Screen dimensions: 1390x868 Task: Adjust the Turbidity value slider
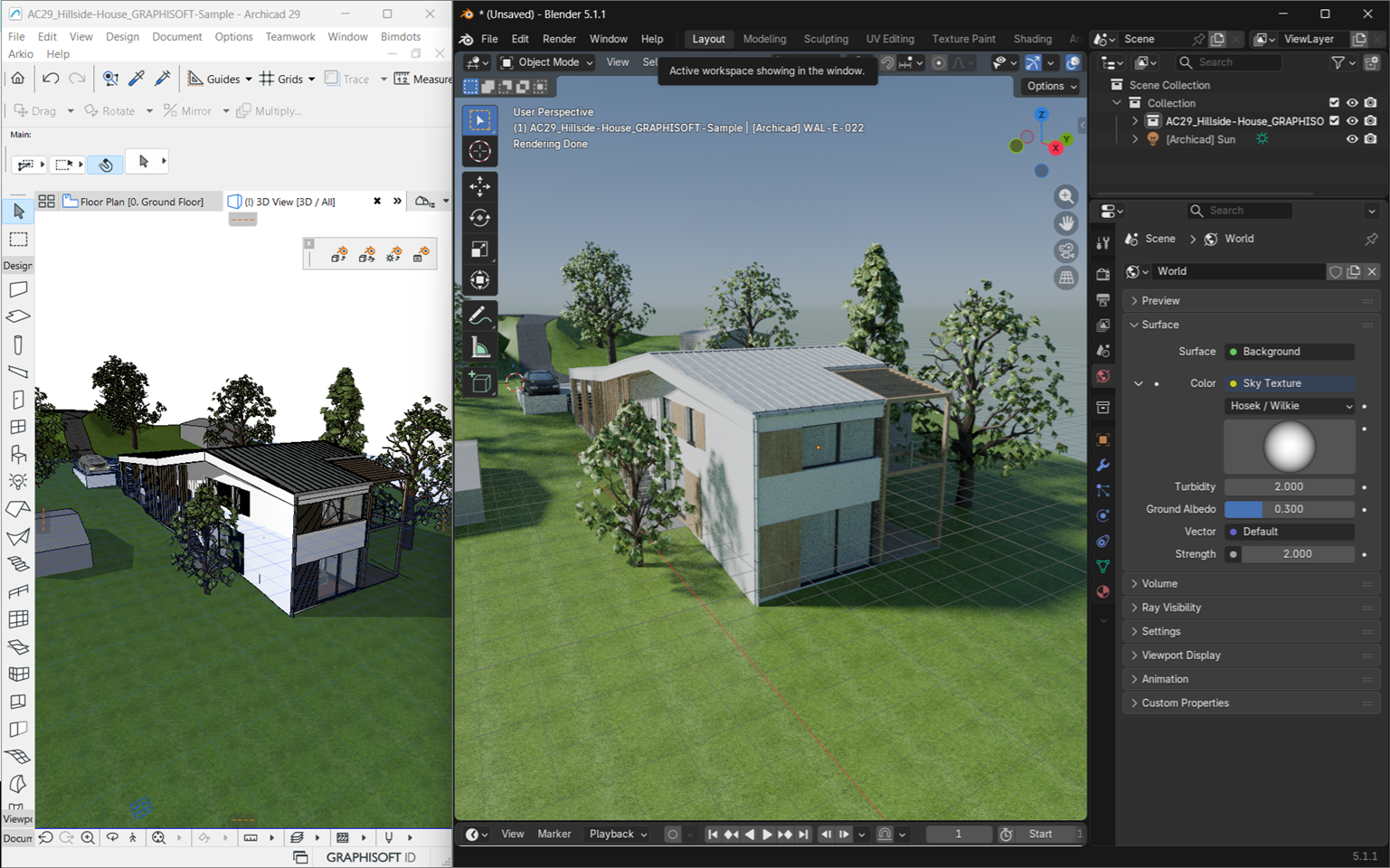point(1290,486)
